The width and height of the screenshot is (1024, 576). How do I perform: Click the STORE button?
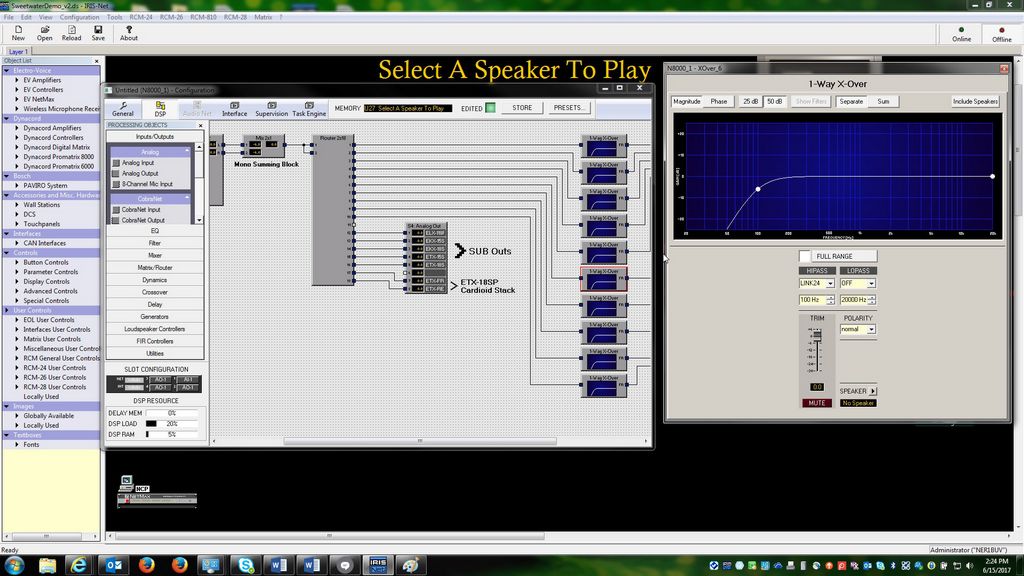[522, 108]
